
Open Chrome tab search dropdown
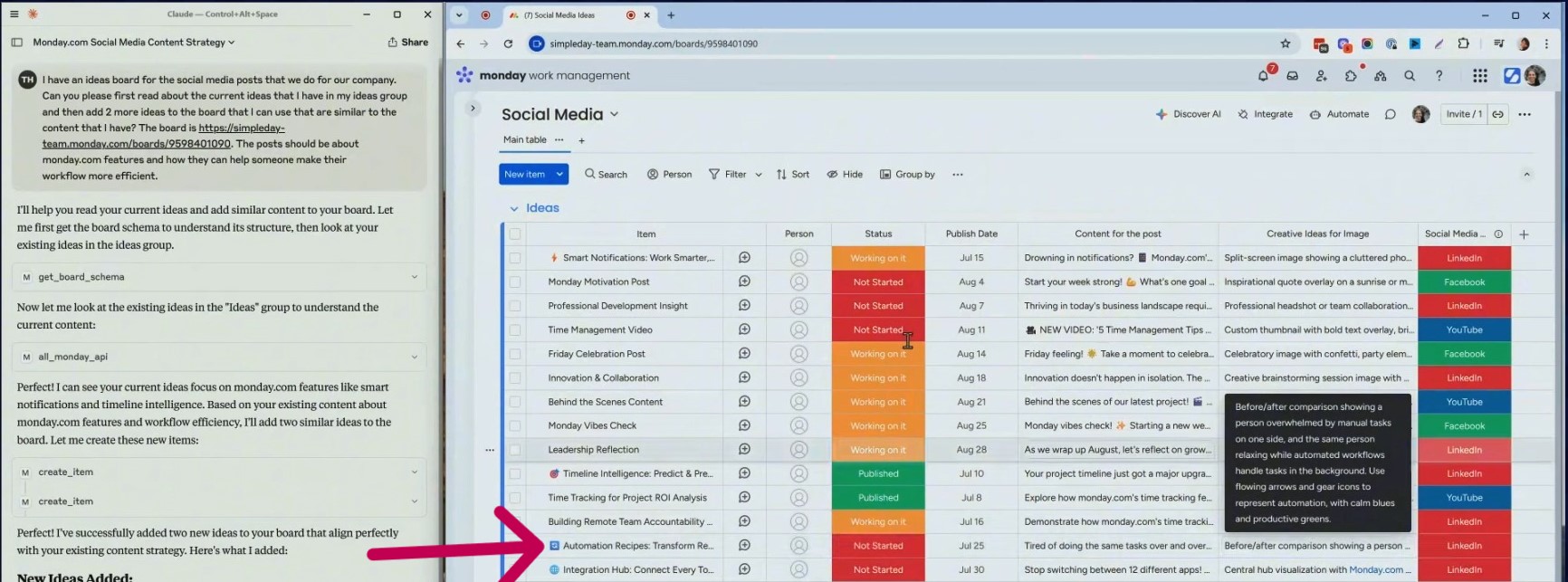pyautogui.click(x=459, y=14)
